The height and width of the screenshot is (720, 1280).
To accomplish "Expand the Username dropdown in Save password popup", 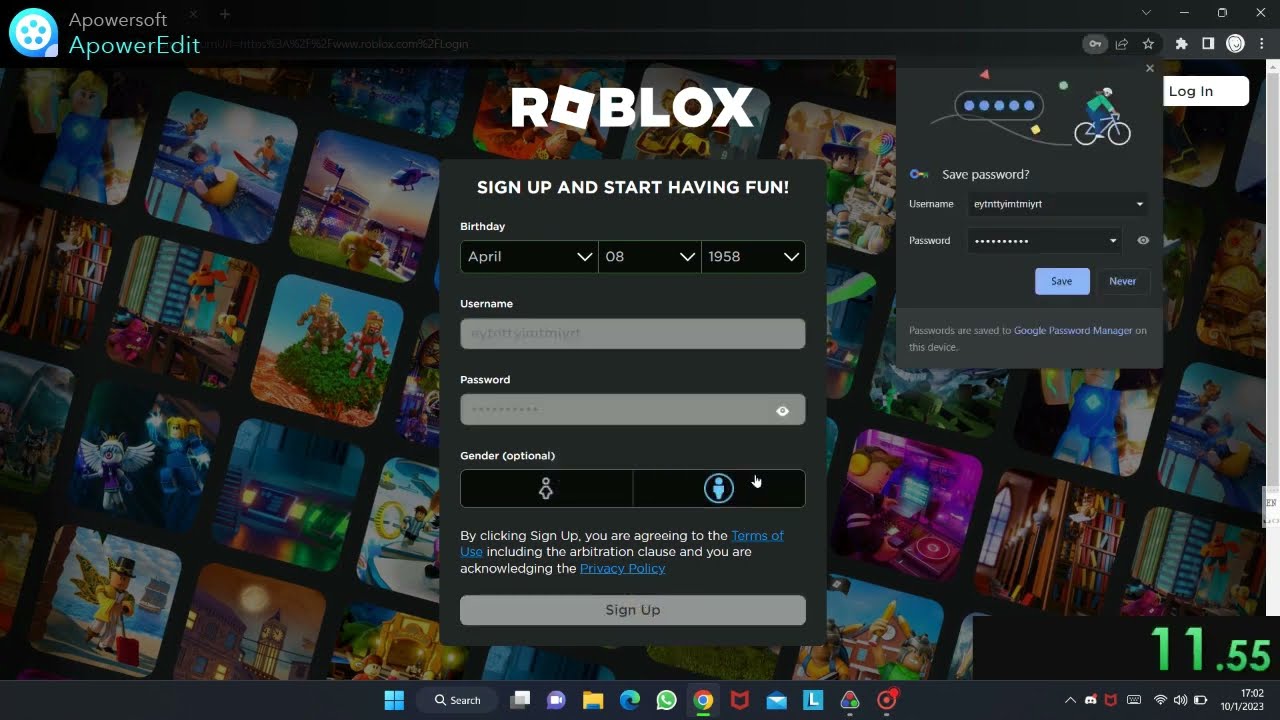I will click(x=1139, y=204).
